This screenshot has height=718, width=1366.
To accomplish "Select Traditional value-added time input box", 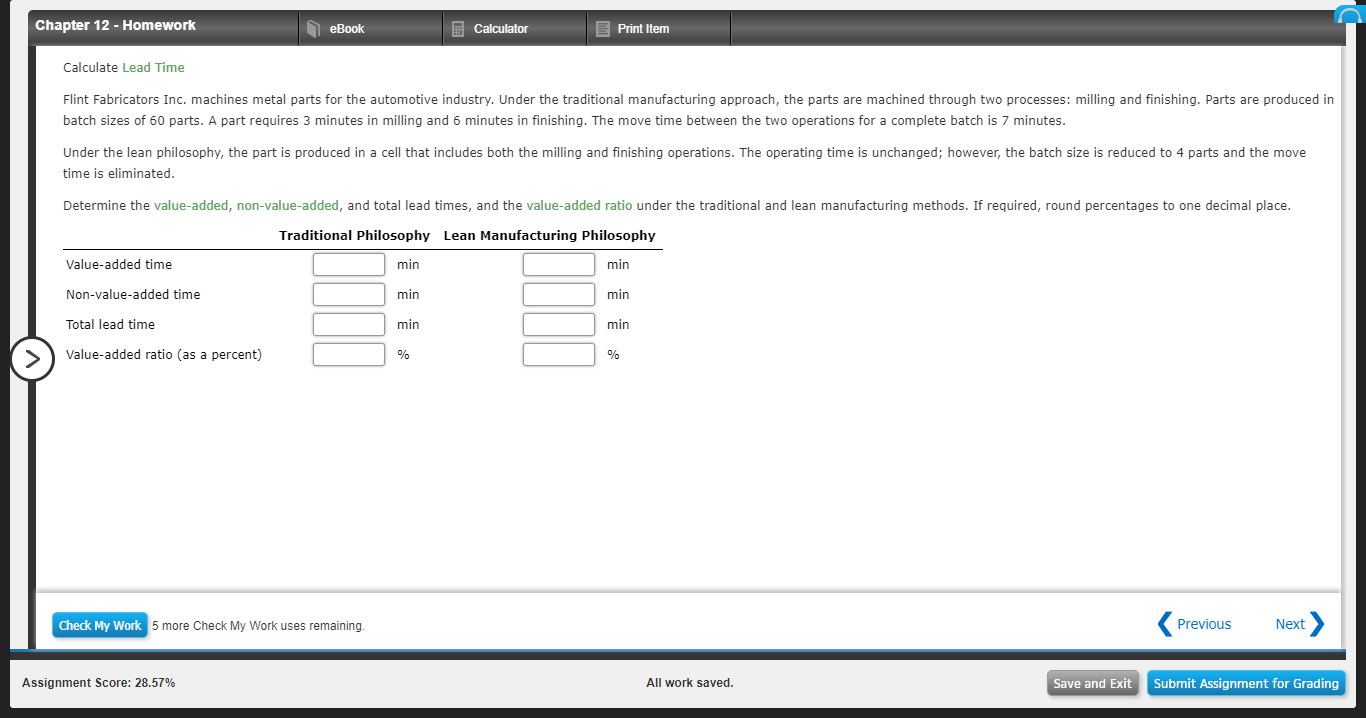I will pos(348,264).
